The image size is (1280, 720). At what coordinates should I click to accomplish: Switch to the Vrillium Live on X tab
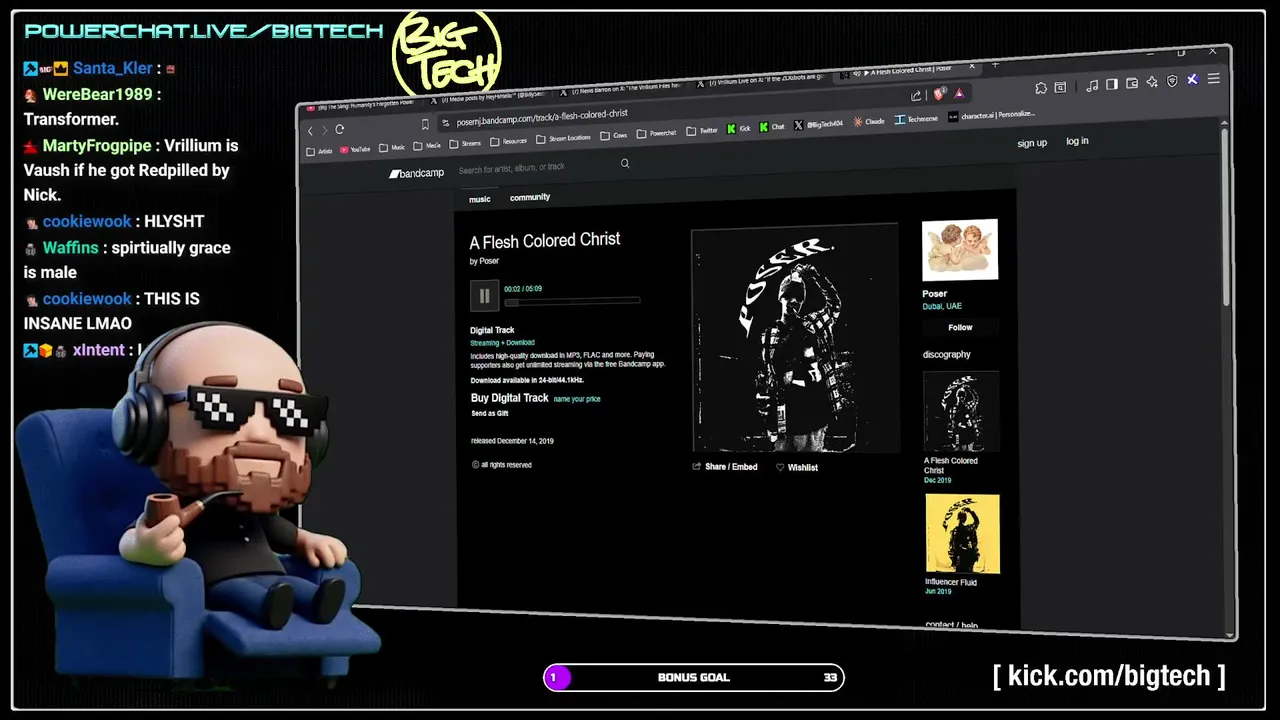pyautogui.click(x=760, y=82)
